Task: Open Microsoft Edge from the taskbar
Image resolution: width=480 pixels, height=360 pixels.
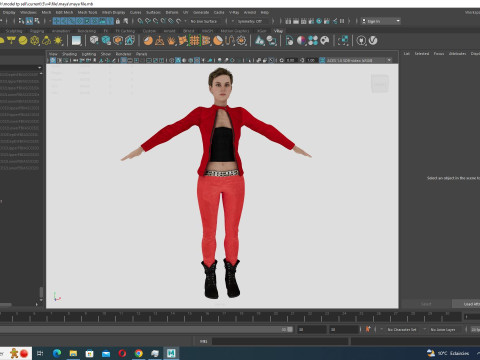Action: [57, 353]
